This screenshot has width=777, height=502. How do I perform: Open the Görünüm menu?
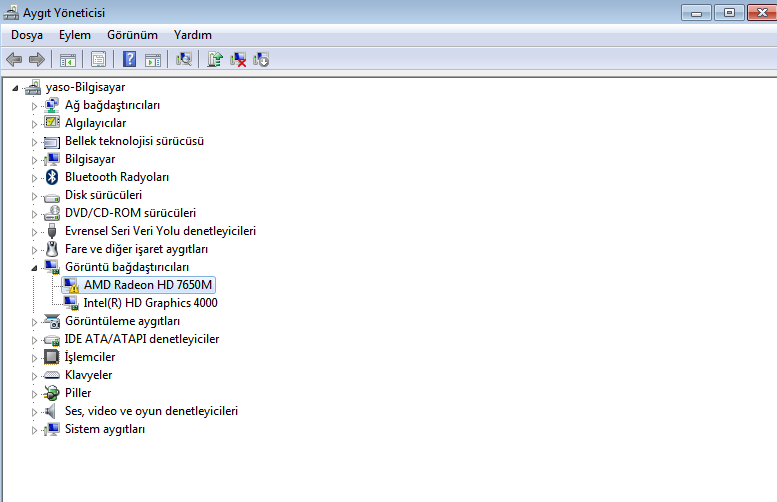tap(132, 35)
